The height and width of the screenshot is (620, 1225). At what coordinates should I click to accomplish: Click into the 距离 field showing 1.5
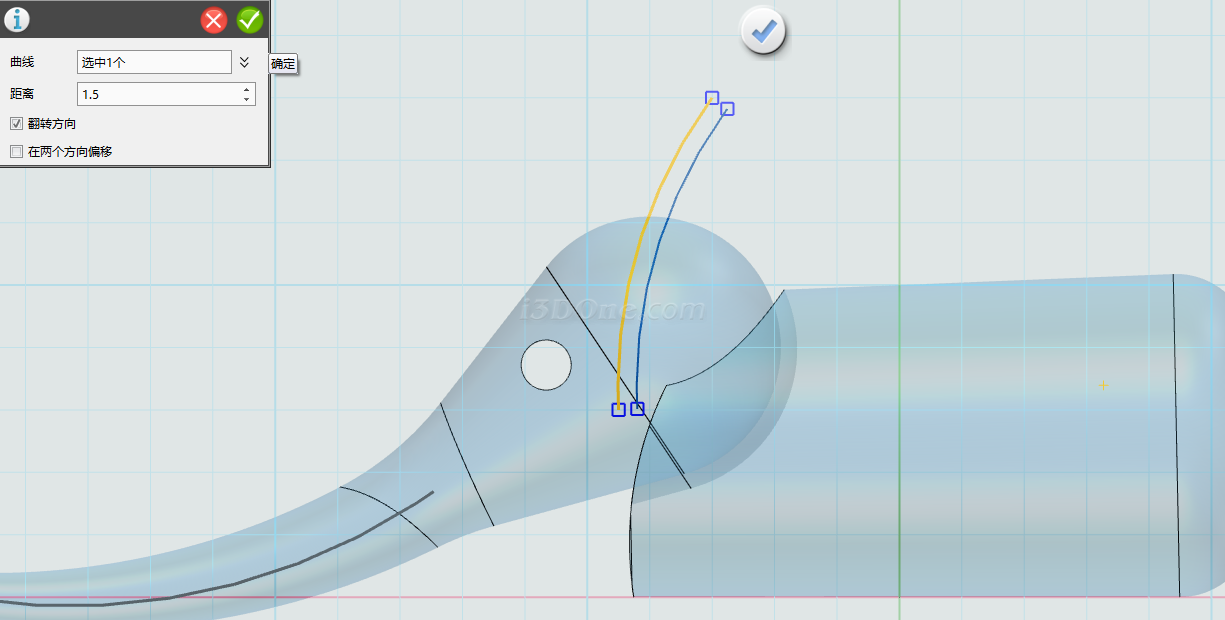pos(158,94)
